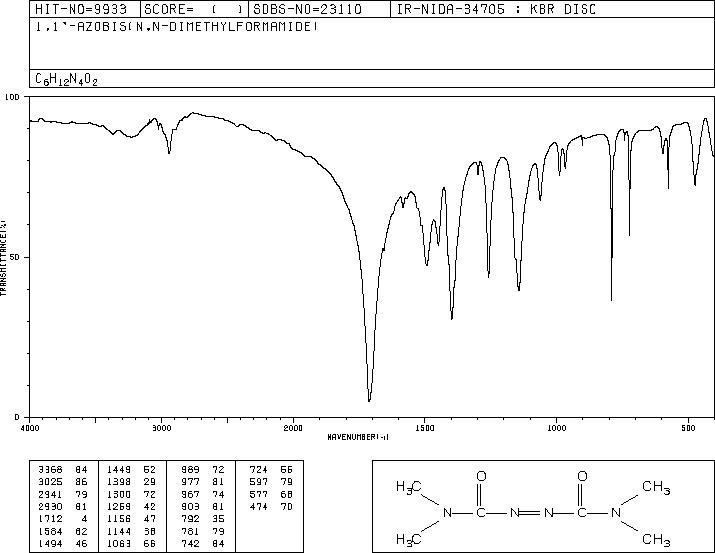Select peak table entry 1063
This screenshot has width=715, height=553.
[x=131, y=543]
